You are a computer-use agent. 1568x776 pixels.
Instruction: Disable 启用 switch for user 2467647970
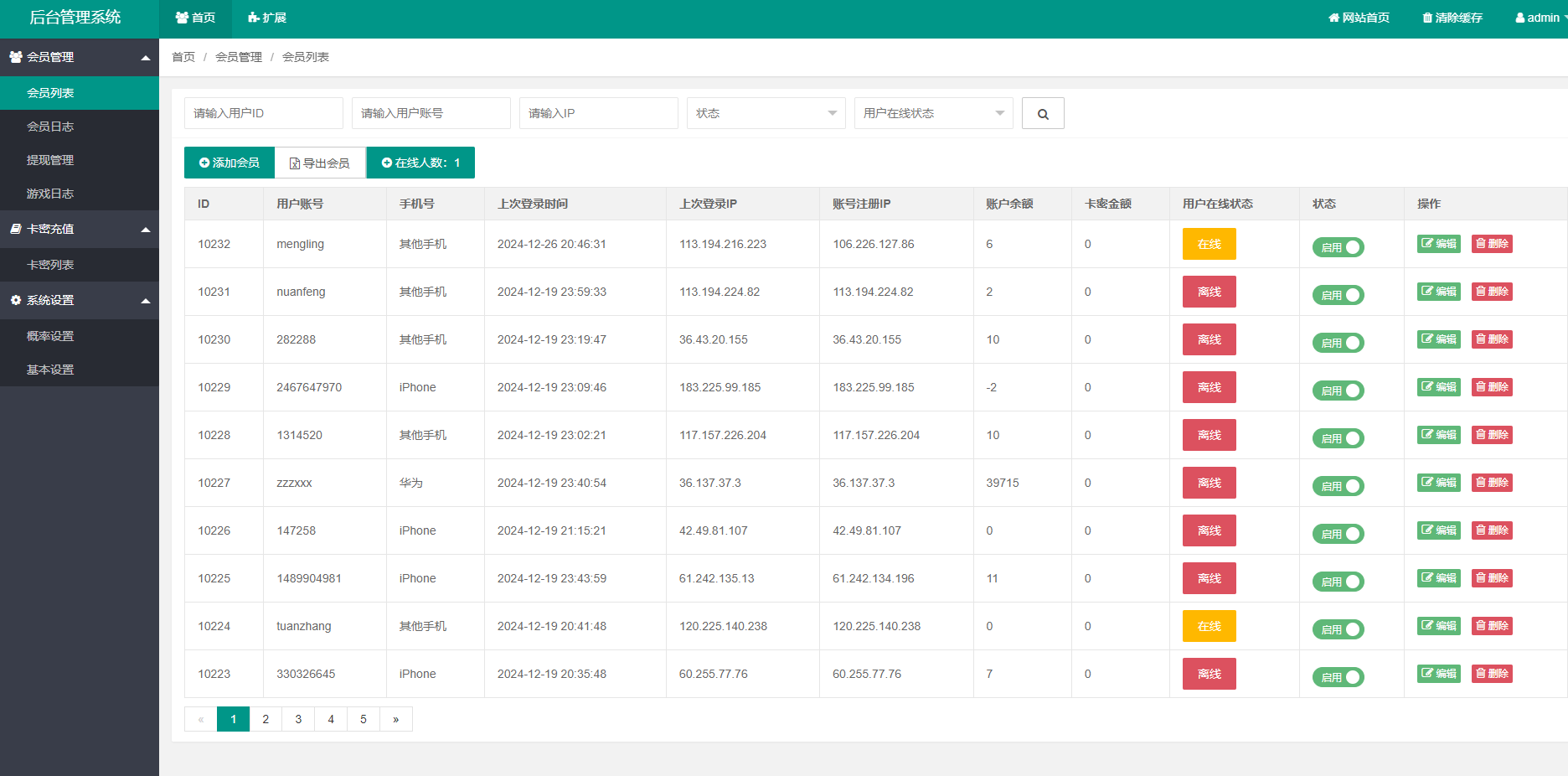pos(1338,391)
